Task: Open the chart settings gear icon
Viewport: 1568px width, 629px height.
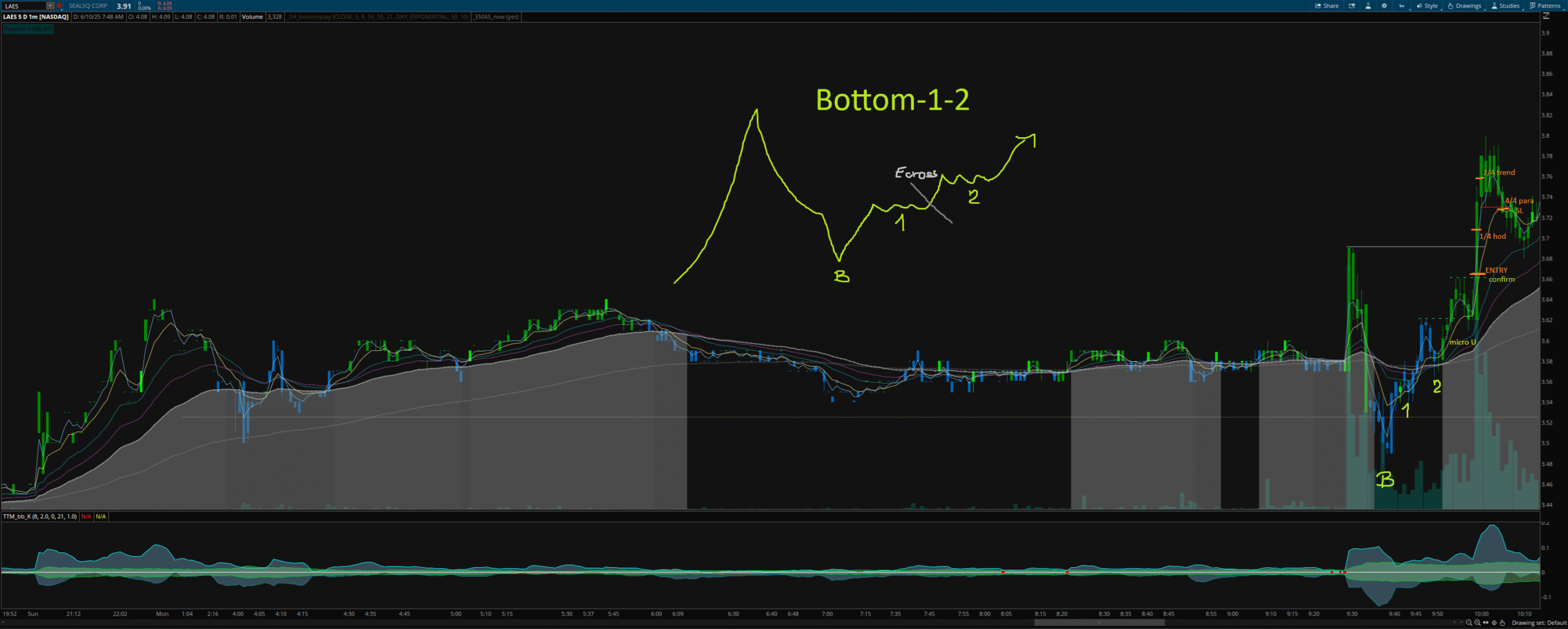Action: pos(1384,6)
